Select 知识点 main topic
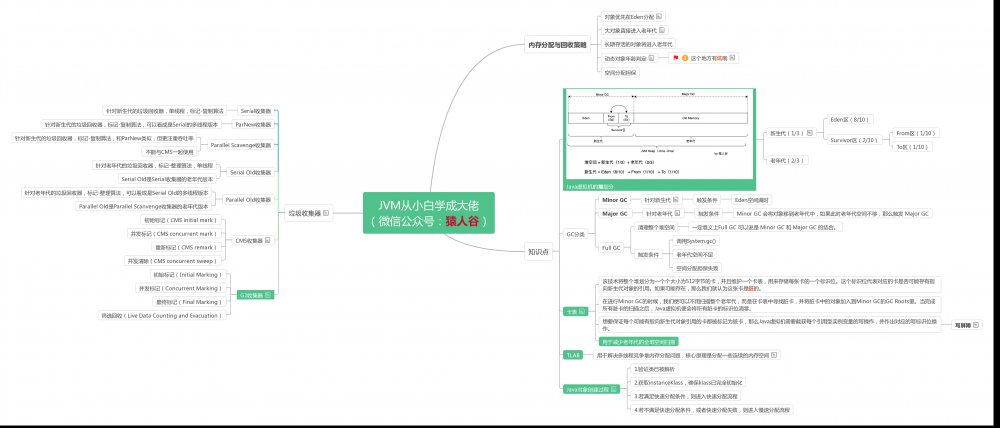Viewport: 1000px width, 428px height. [537, 252]
